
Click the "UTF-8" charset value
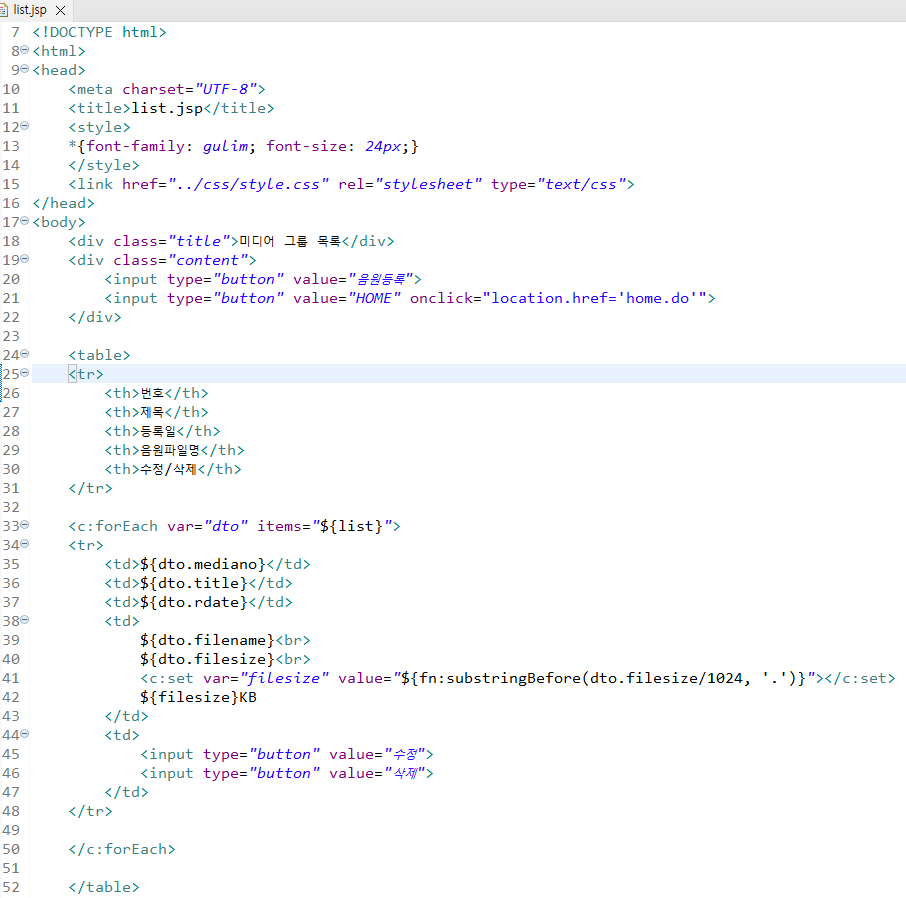click(225, 89)
